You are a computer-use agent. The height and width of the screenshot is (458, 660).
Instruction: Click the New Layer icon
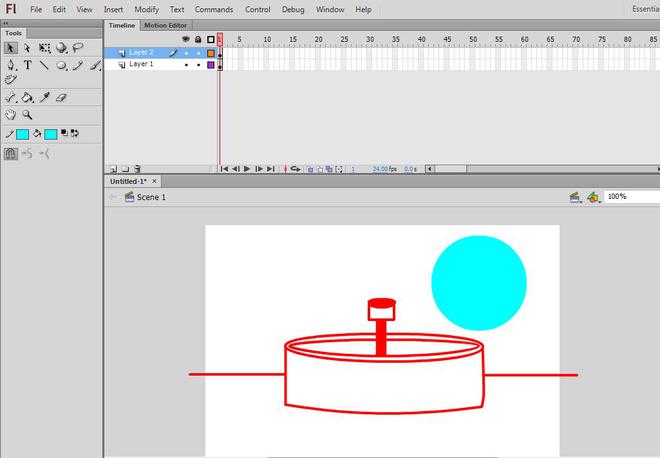113,169
